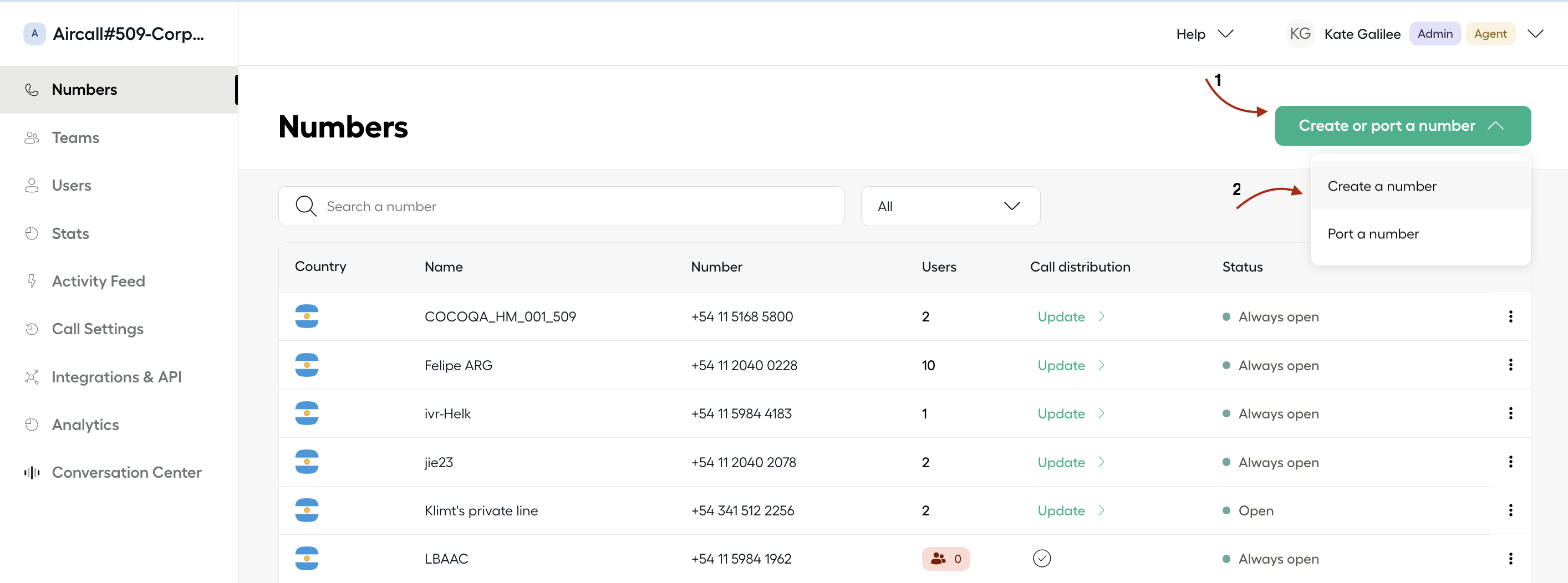Click the Integrations & API icon

(32, 377)
